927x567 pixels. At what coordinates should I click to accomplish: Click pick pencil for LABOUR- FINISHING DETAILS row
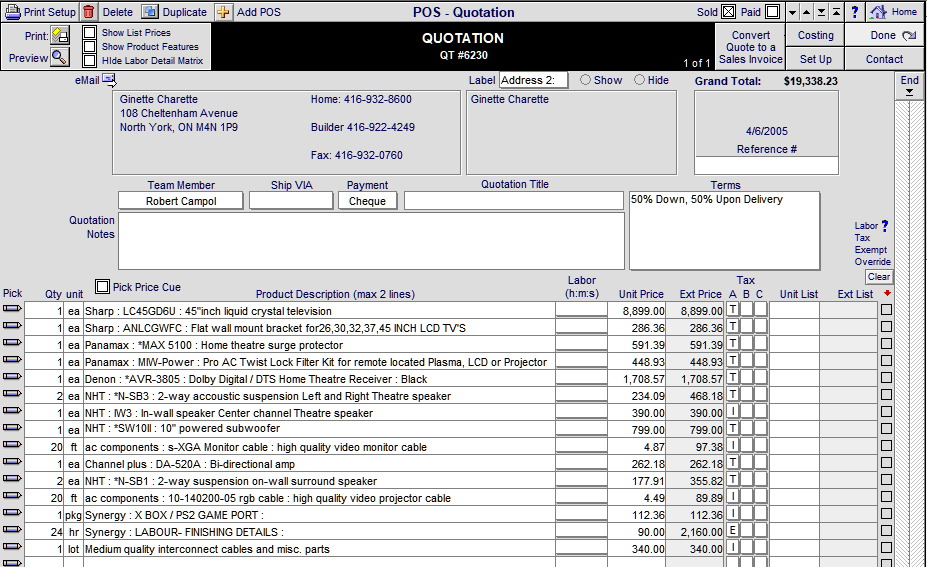click(x=12, y=529)
